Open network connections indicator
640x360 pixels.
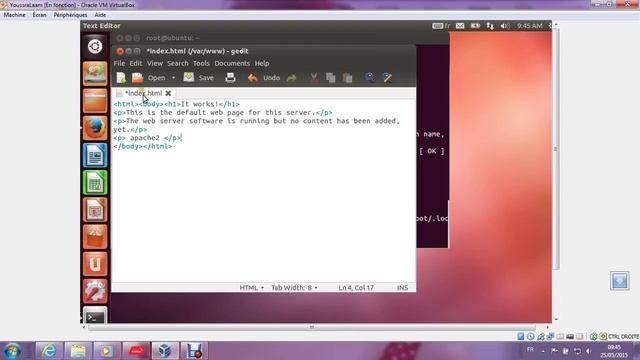coord(490,26)
